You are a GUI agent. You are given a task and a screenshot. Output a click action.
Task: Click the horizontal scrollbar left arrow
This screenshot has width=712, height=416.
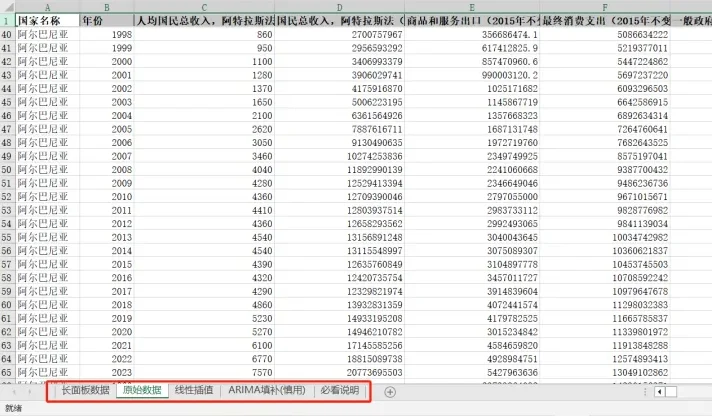659,391
